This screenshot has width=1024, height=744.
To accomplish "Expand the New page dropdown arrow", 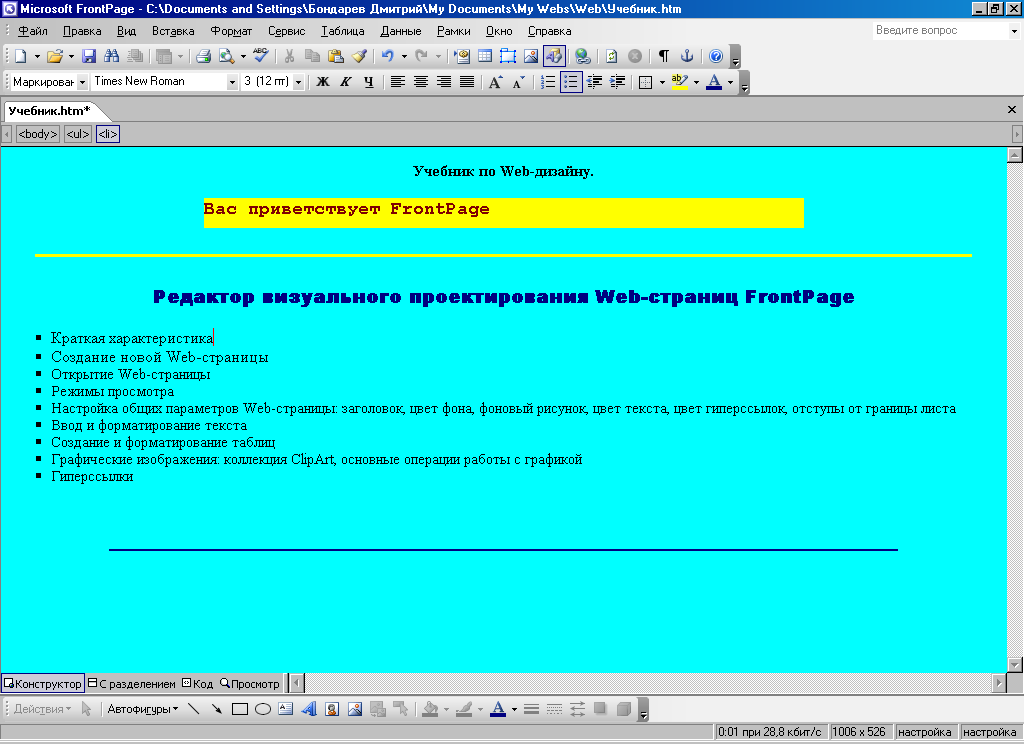I will click(x=37, y=56).
